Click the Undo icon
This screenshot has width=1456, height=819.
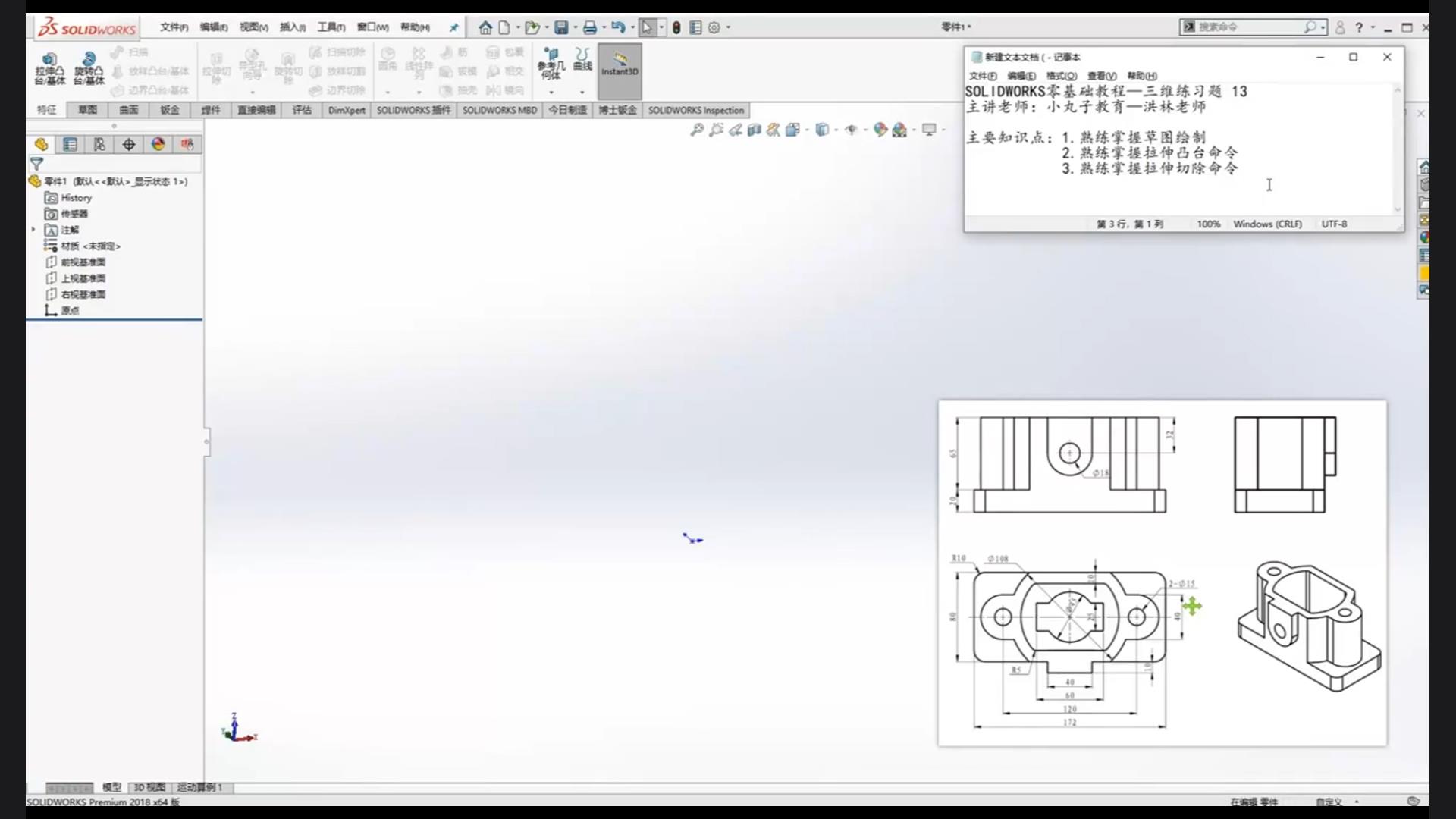tap(618, 27)
